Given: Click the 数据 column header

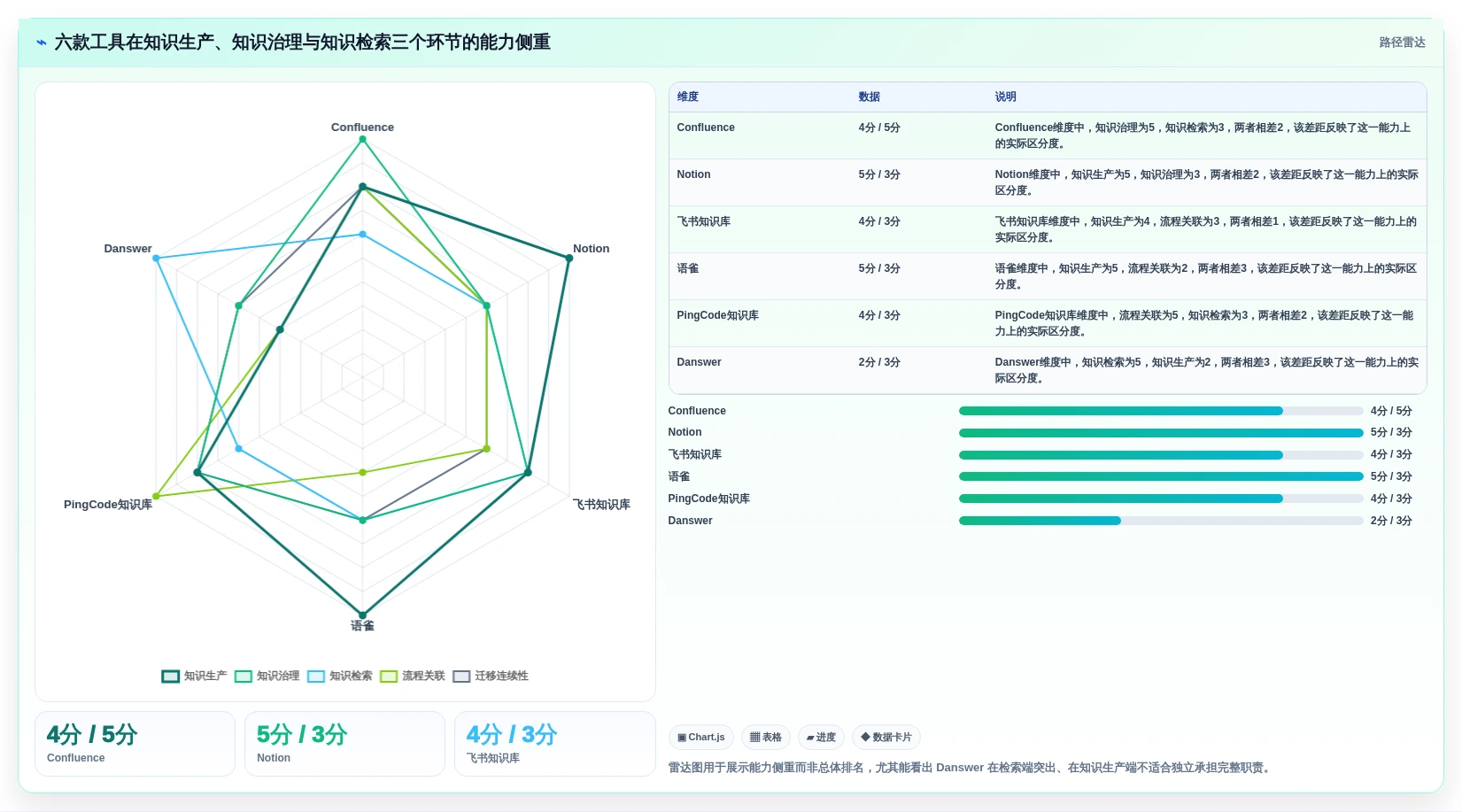Looking at the screenshot, I should pos(869,97).
